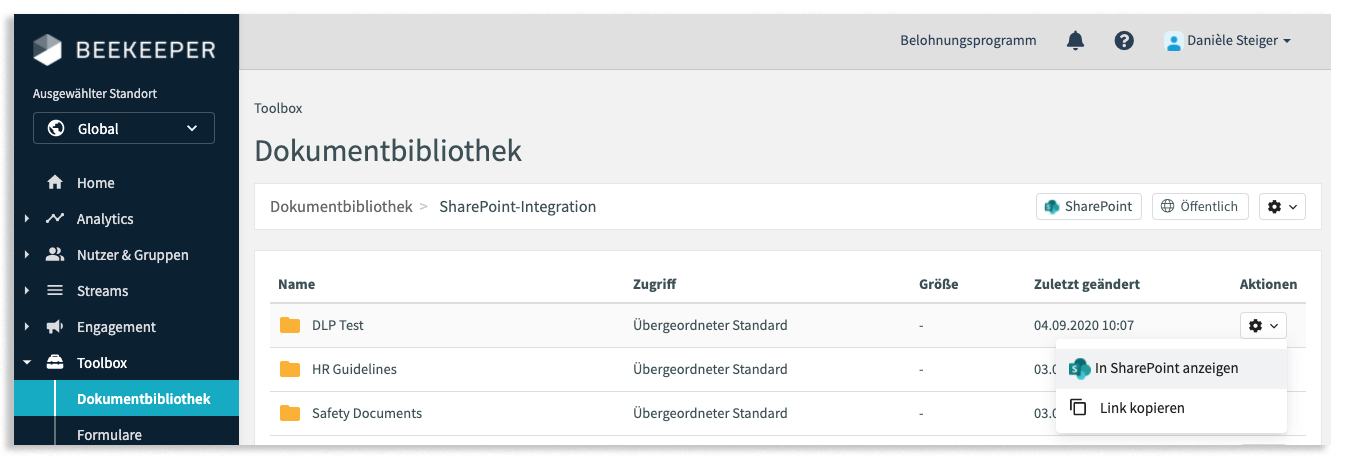Click the Home house icon in sidebar
Screen dimensions: 1345x459
pos(56,183)
